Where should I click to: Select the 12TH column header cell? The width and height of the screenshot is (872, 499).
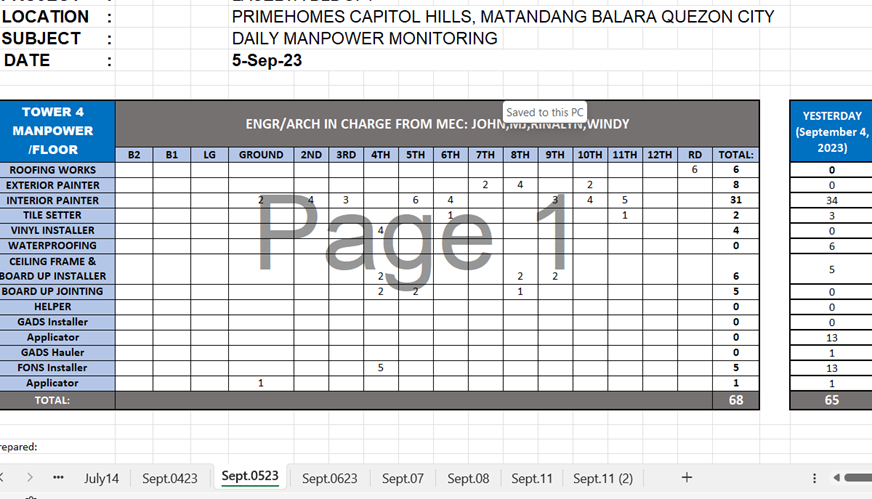click(x=660, y=155)
